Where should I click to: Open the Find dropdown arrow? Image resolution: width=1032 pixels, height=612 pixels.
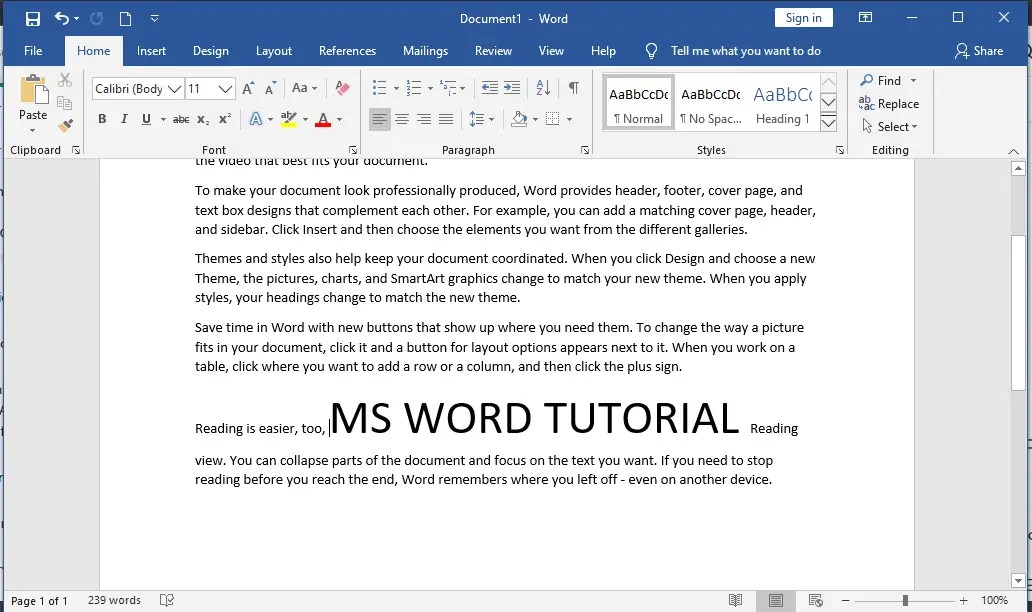click(x=914, y=80)
